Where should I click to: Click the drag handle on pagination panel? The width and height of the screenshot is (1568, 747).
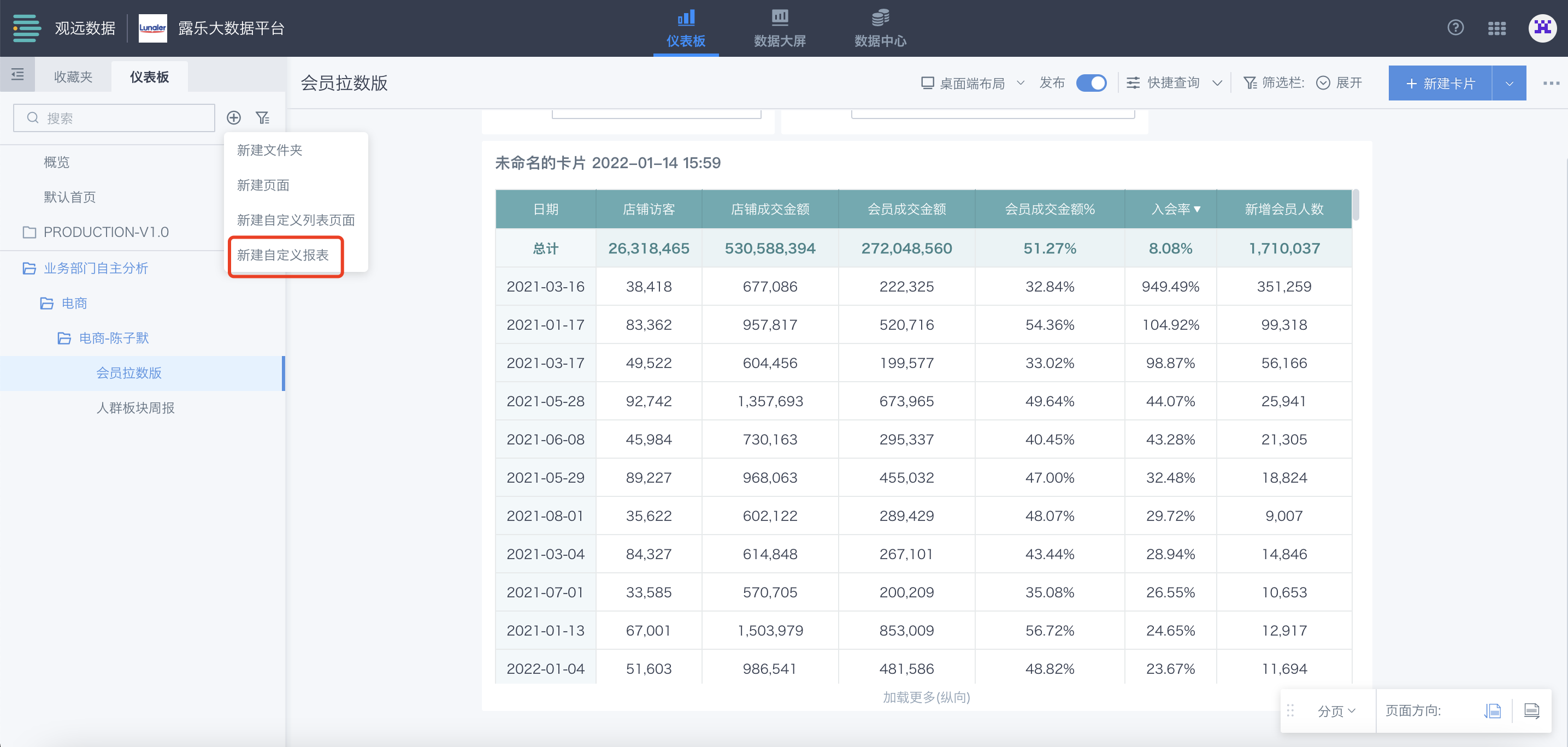tap(1290, 710)
